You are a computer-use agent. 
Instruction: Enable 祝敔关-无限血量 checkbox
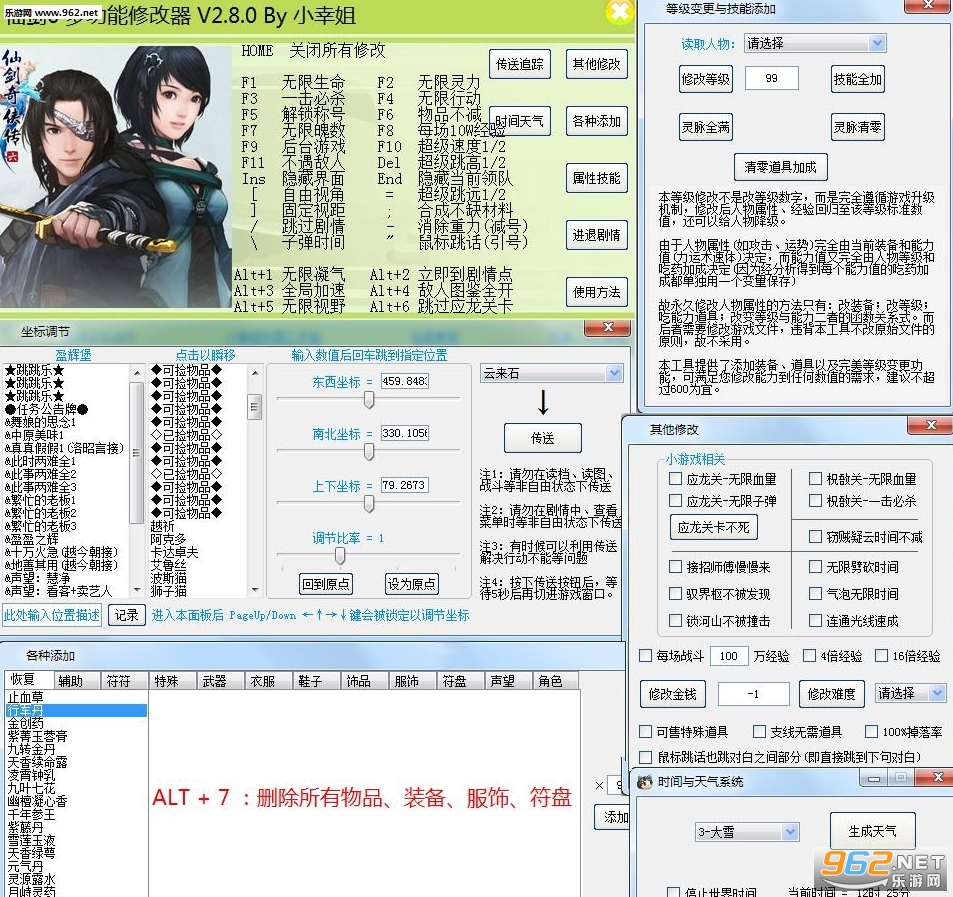[x=815, y=479]
